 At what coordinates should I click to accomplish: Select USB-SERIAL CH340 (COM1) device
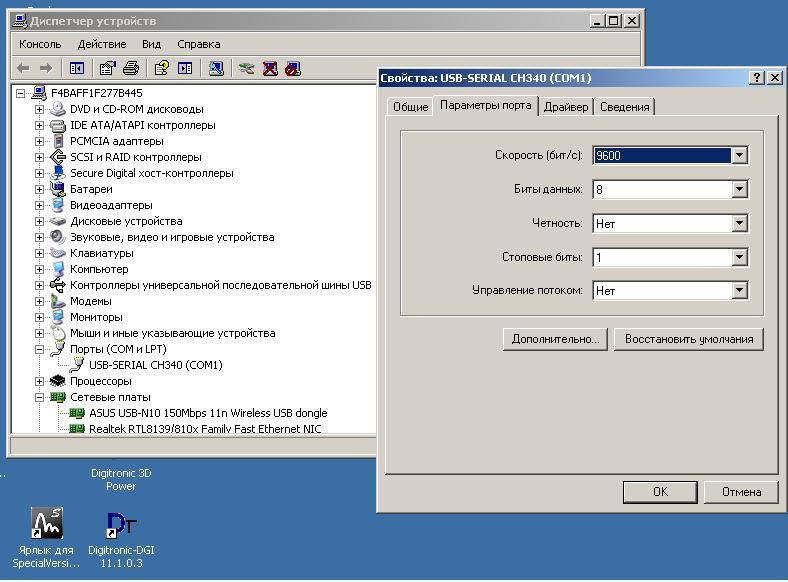[x=155, y=365]
